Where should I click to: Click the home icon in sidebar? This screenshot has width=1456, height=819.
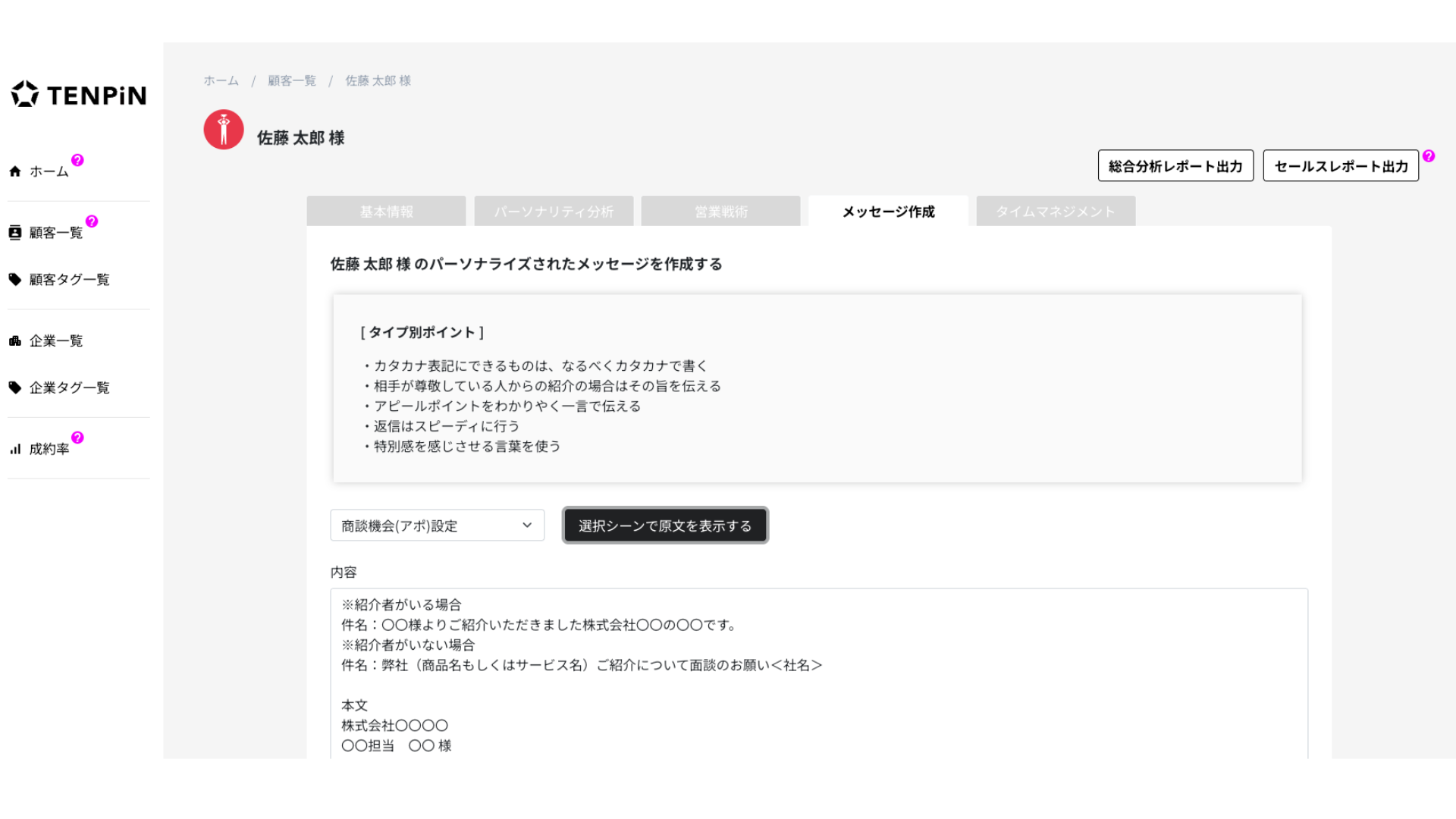click(x=15, y=171)
